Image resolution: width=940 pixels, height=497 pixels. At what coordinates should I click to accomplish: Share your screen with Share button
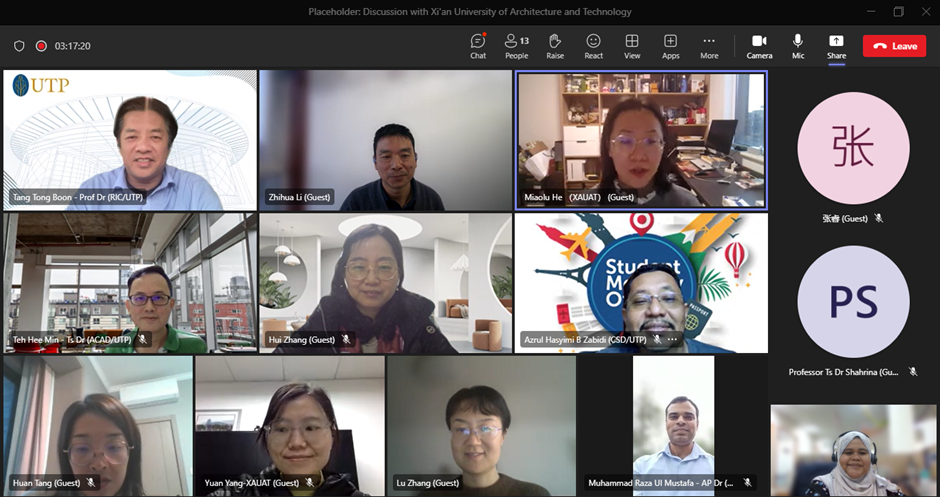pyautogui.click(x=836, y=45)
